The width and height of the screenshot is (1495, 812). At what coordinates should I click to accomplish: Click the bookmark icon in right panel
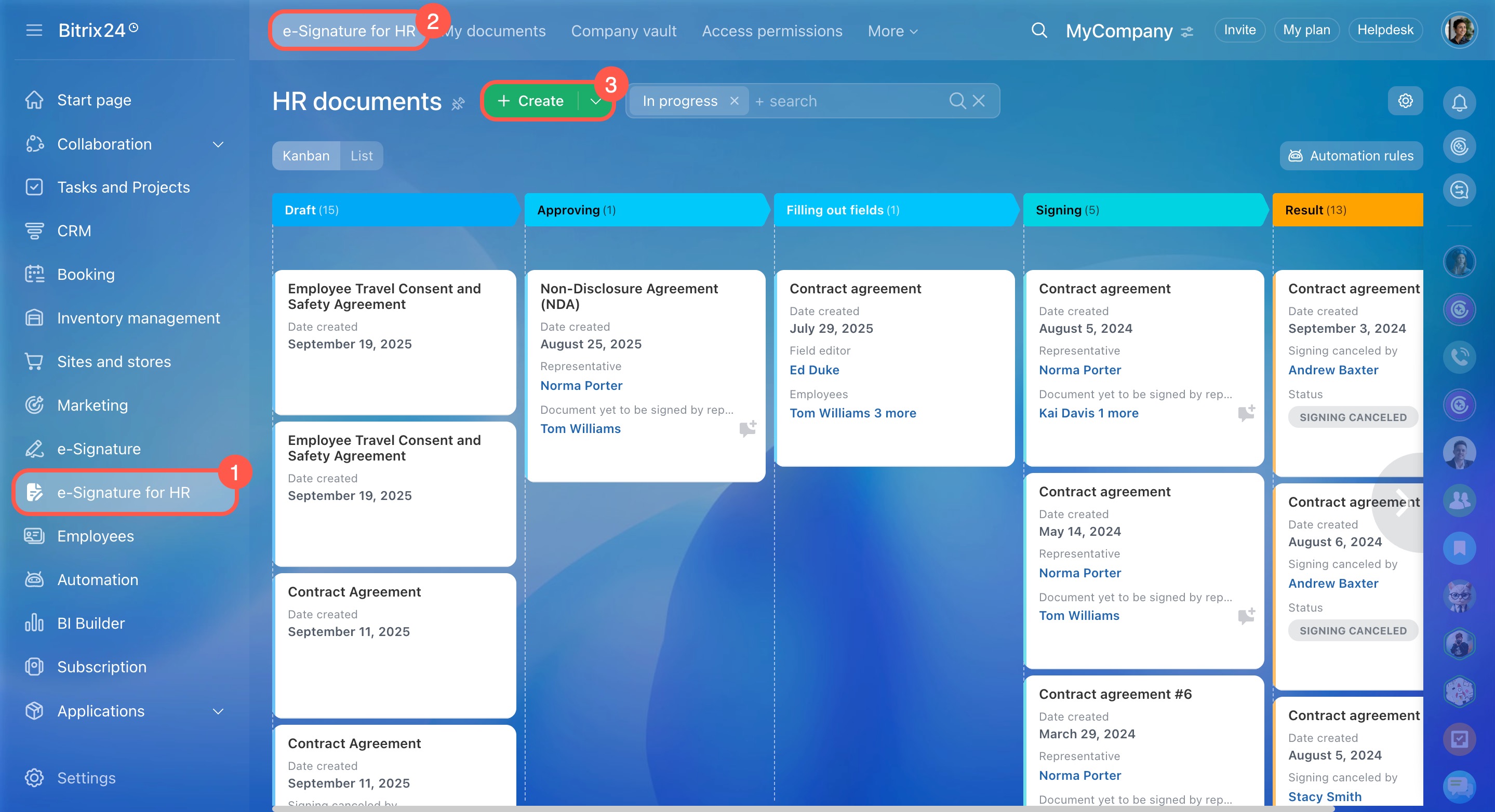1459,548
